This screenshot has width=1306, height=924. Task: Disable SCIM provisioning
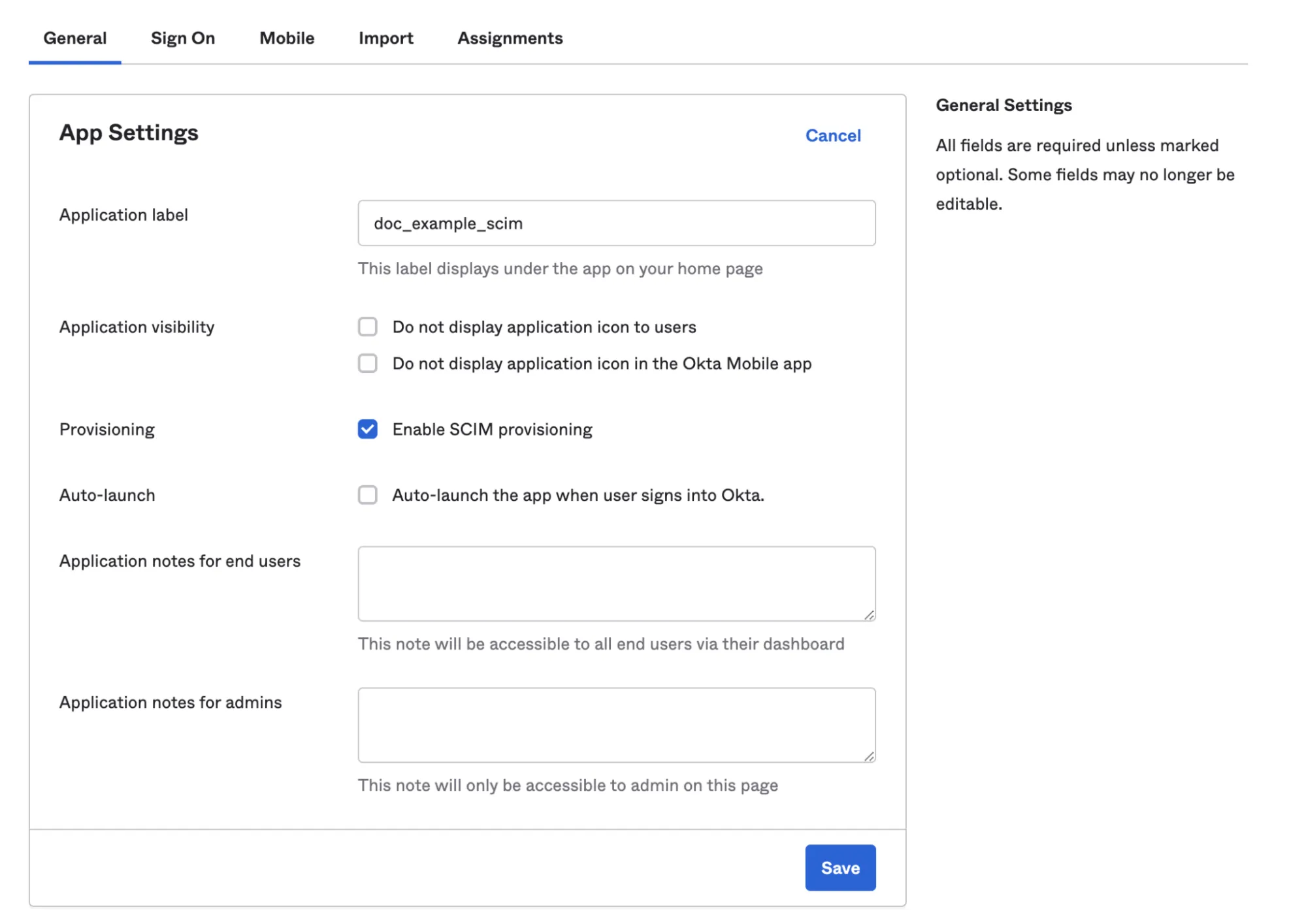(367, 429)
